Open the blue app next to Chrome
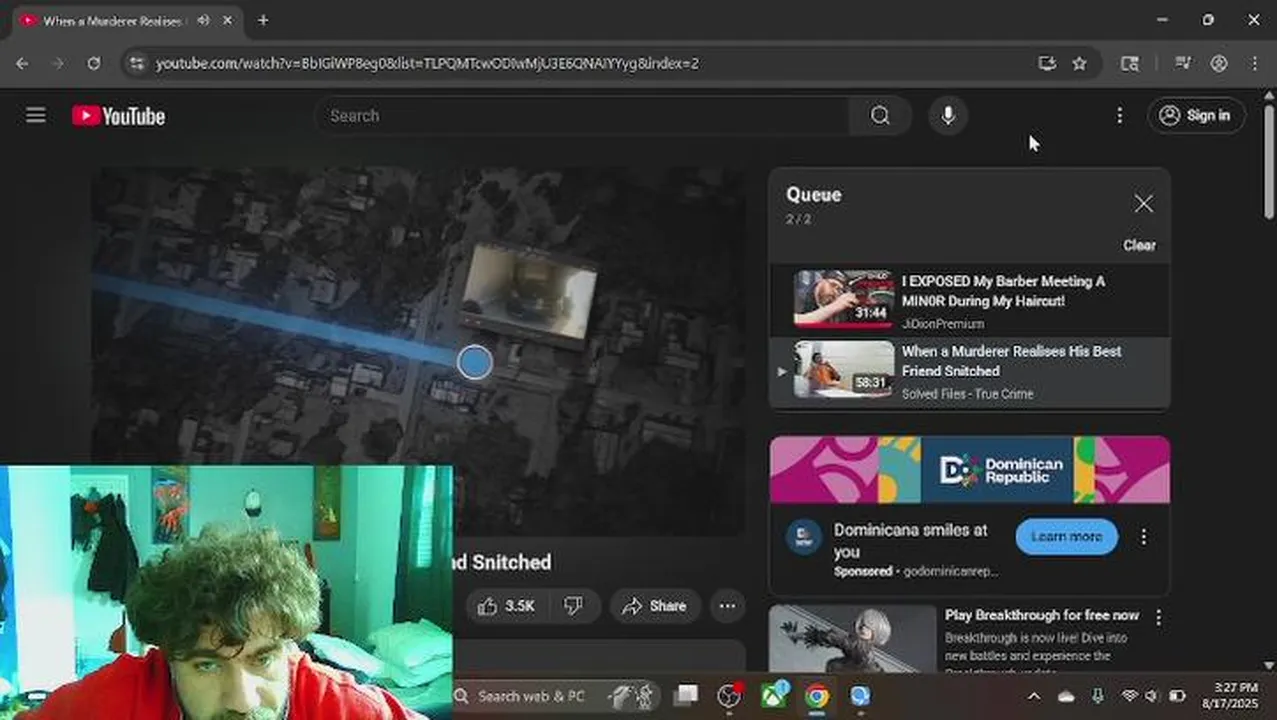 860,695
